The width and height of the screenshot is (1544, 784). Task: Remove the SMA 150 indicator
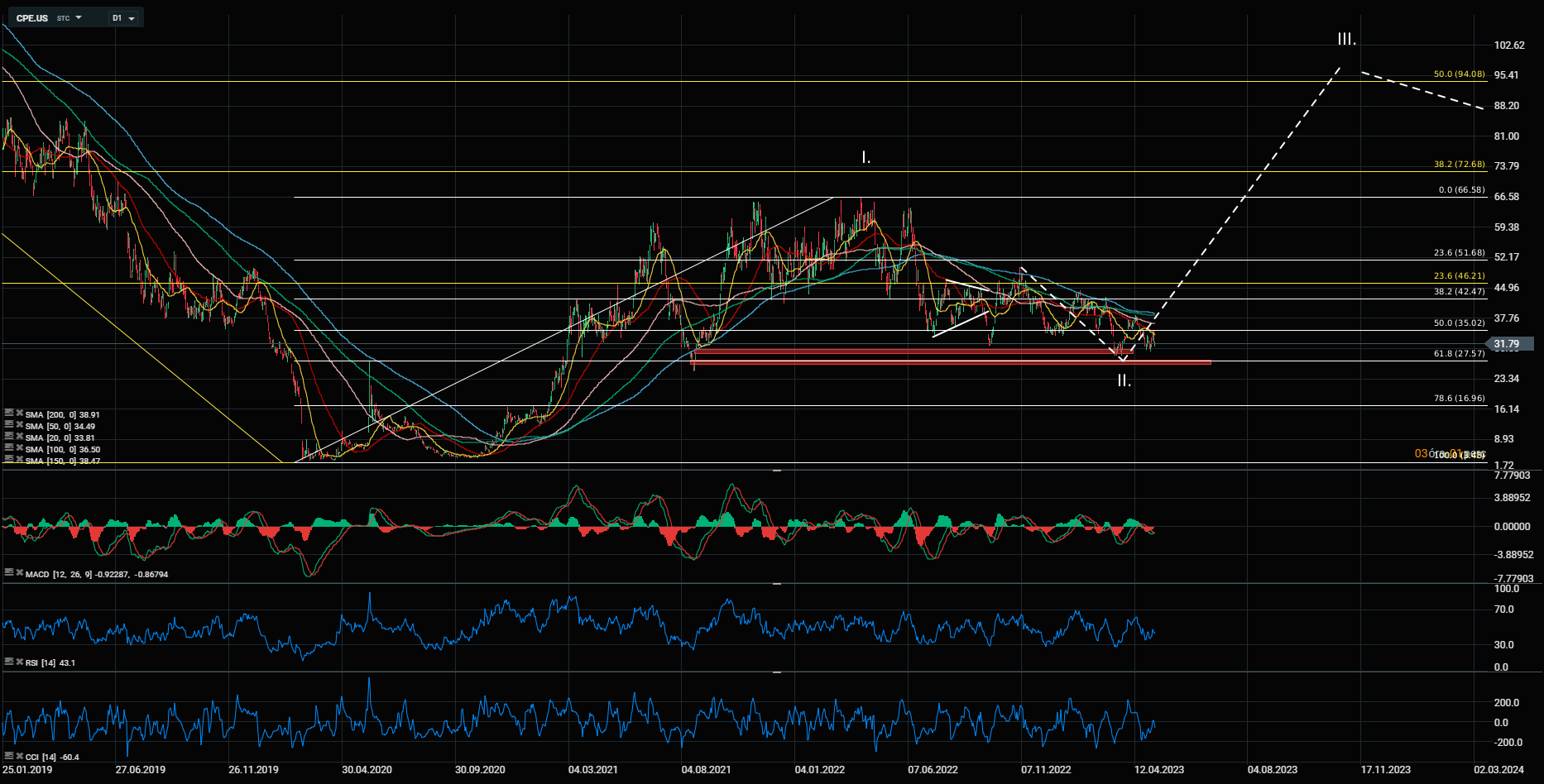[x=19, y=459]
